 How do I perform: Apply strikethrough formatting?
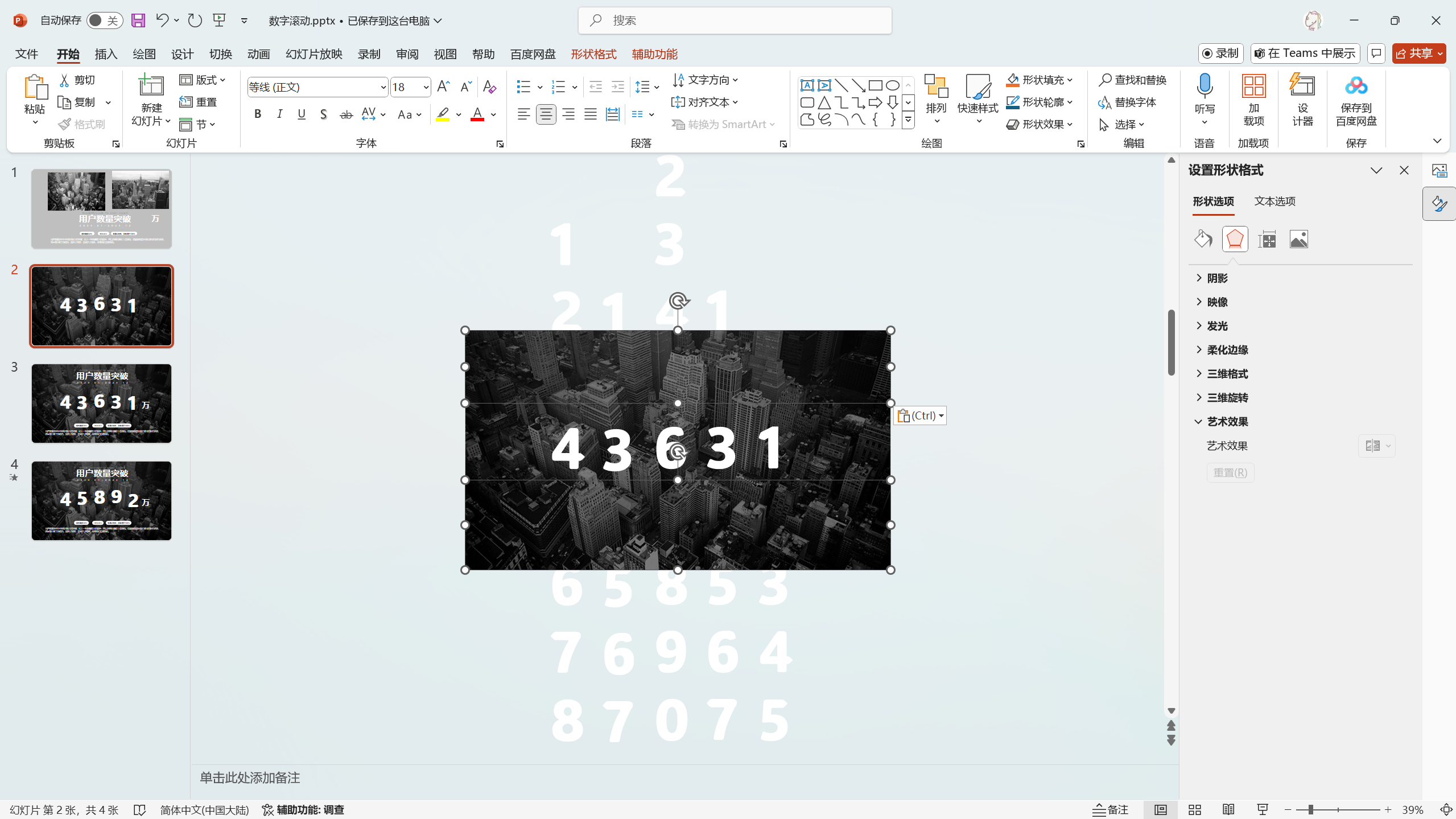[346, 114]
